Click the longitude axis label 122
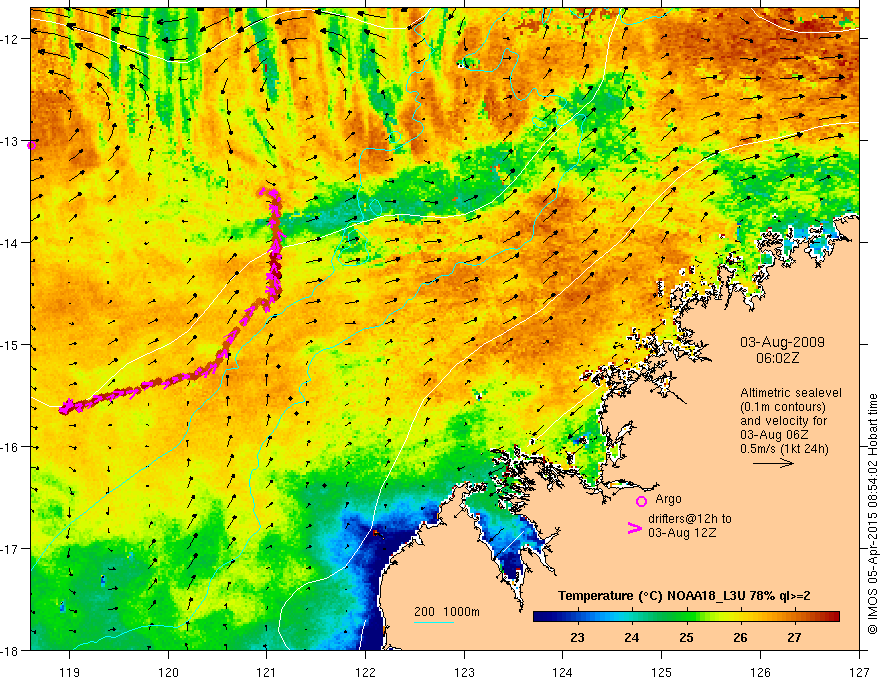 (x=366, y=672)
